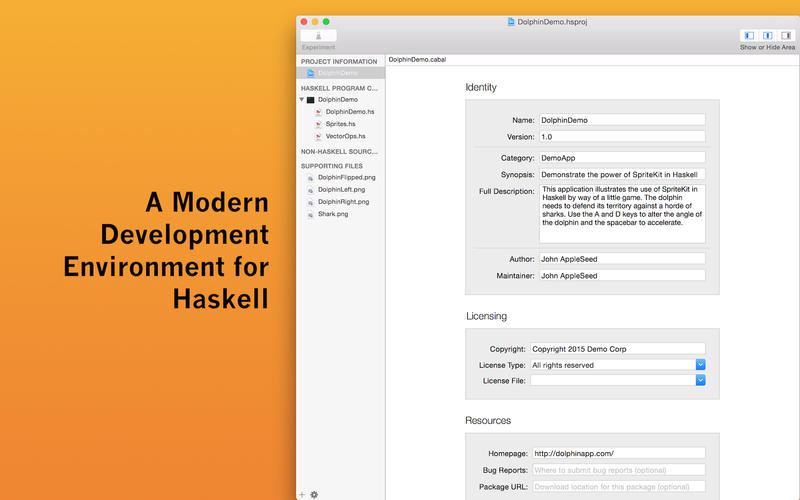Select the Shark.png image icon

click(310, 214)
